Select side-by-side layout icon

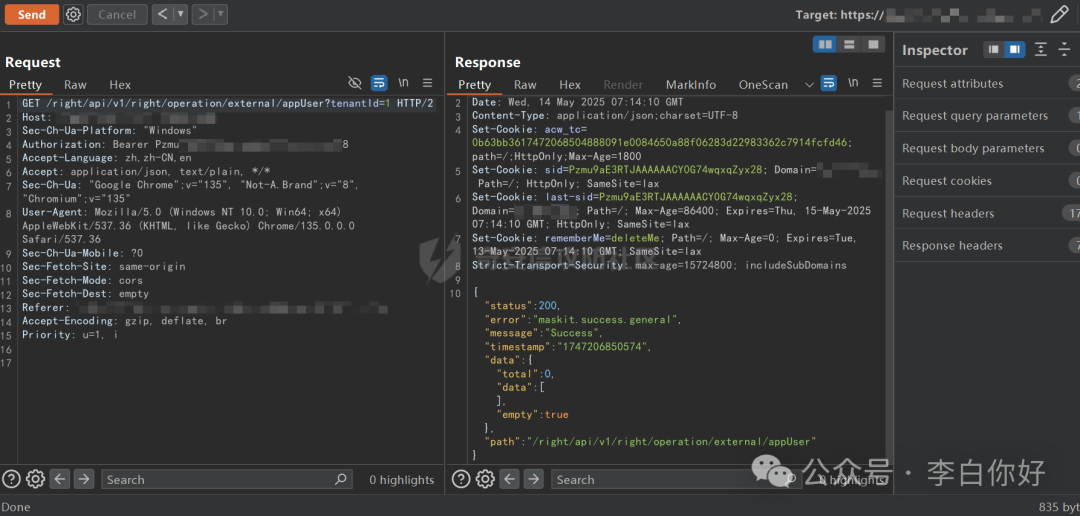(x=824, y=45)
